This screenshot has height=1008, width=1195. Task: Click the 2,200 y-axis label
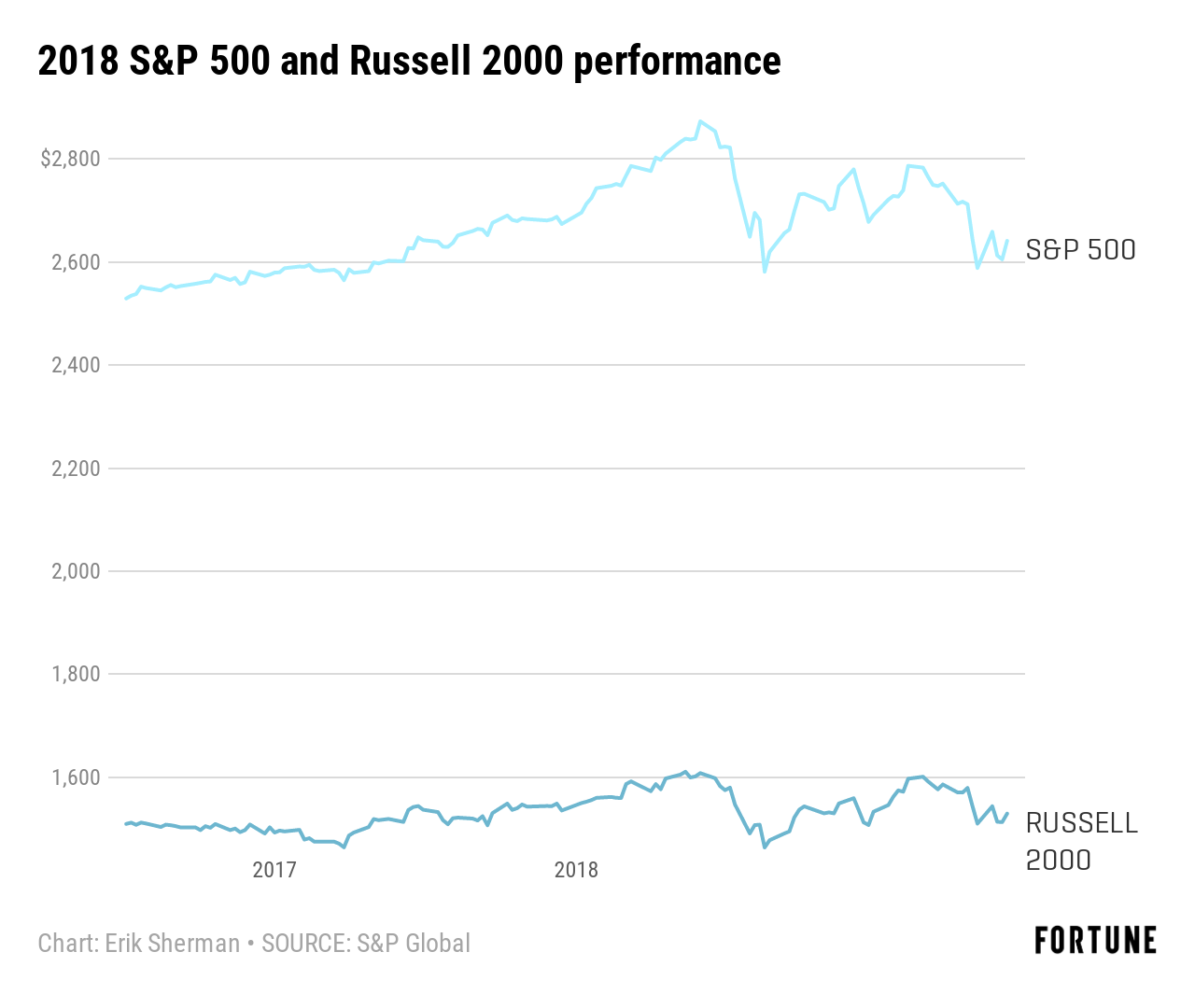tap(76, 469)
